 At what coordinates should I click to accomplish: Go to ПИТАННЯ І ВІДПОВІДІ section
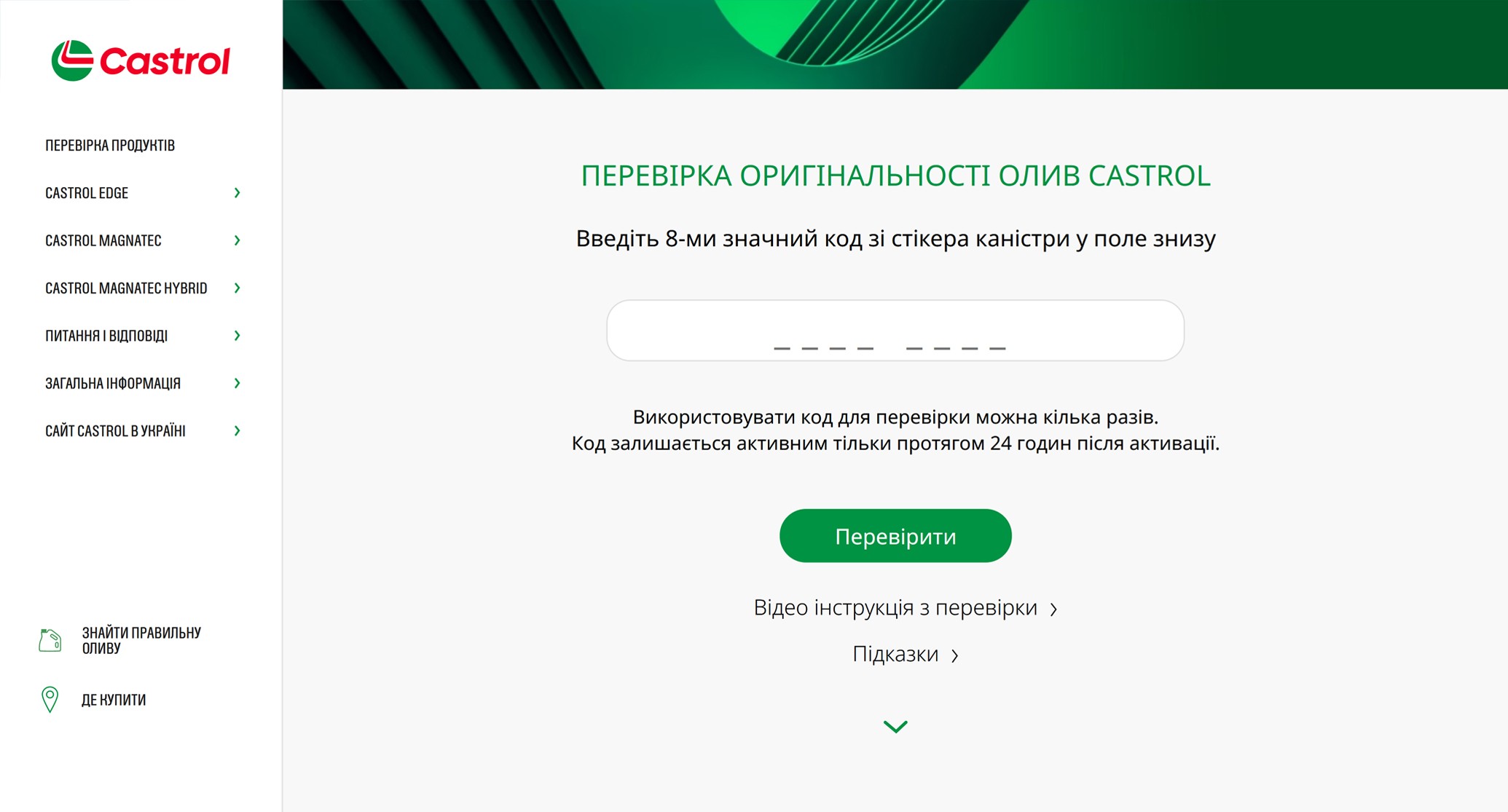tap(106, 336)
